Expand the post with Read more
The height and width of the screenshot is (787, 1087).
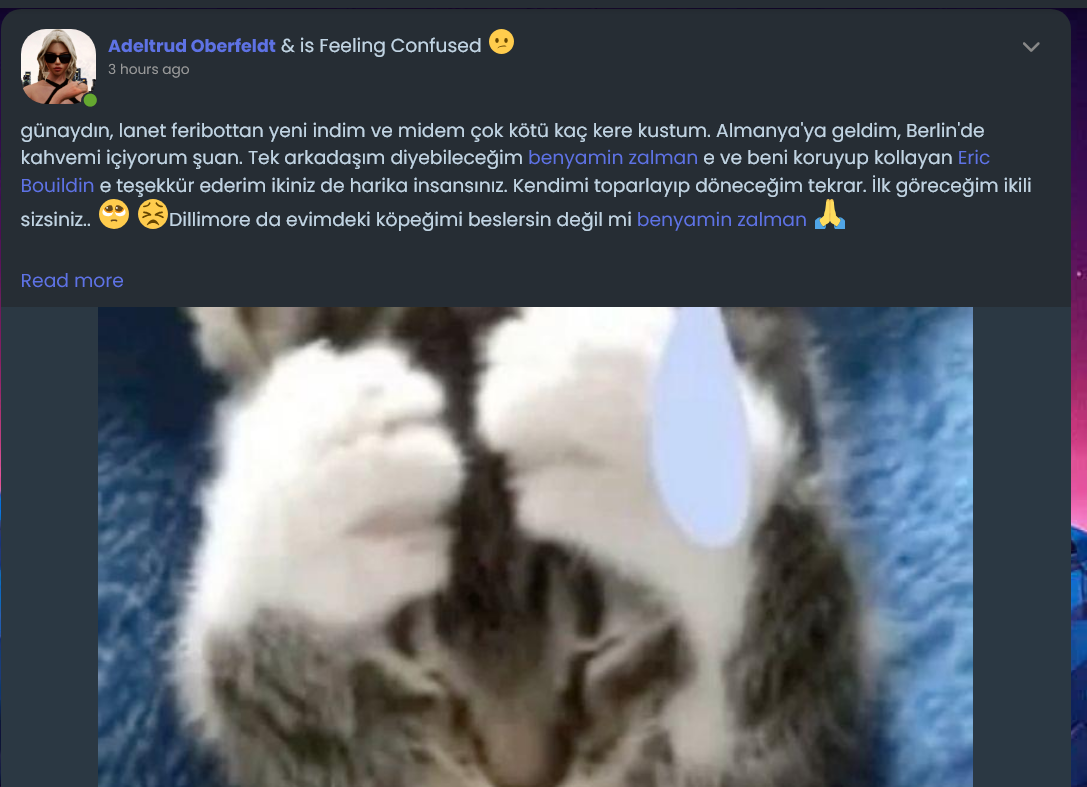coord(72,281)
